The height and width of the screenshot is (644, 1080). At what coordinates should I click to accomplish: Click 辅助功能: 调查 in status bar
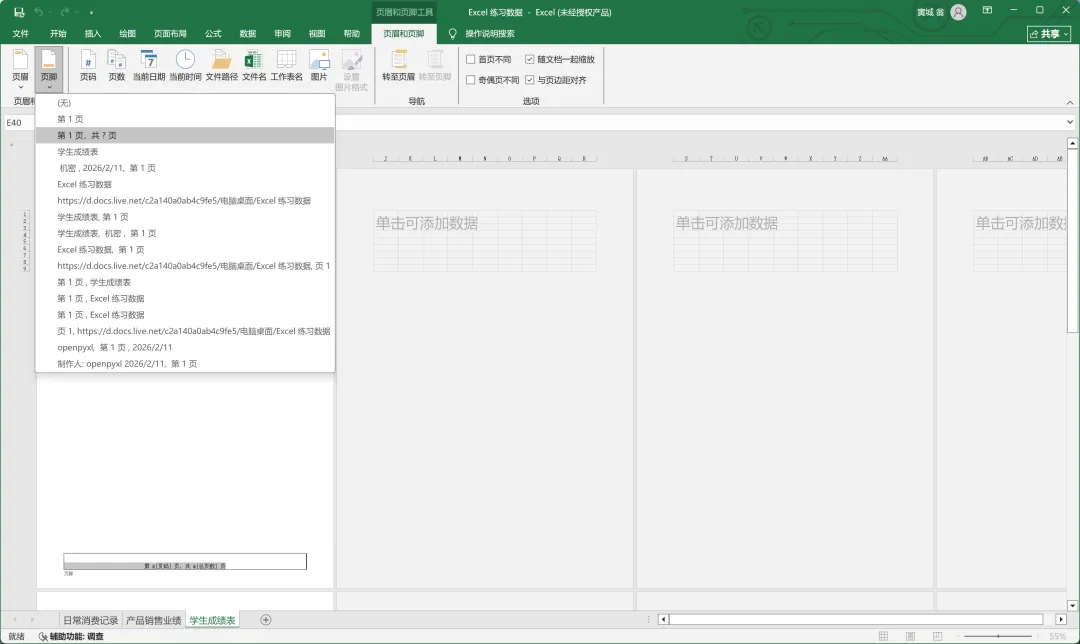tap(71, 636)
